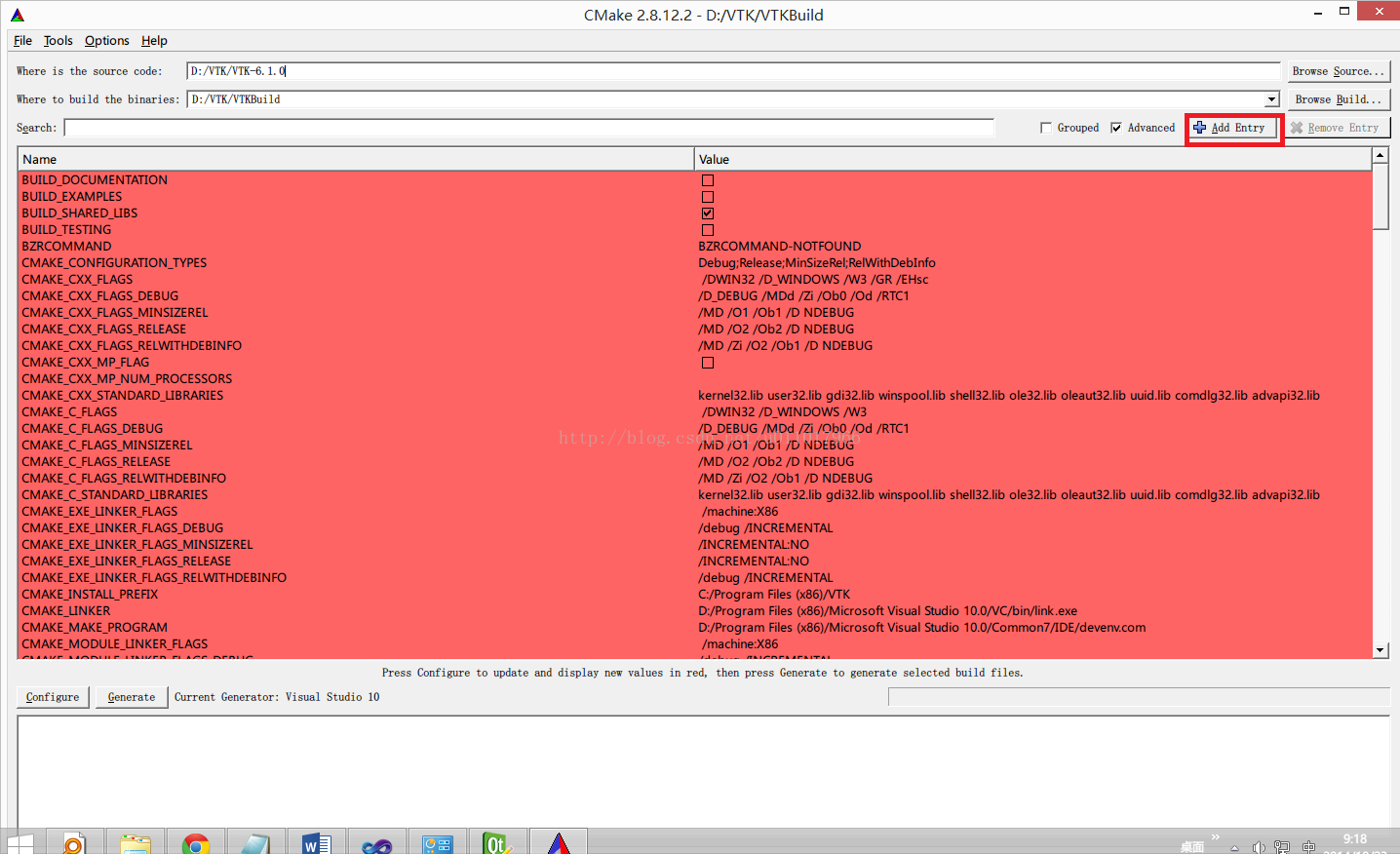The width and height of the screenshot is (1400, 854).
Task: Launch Microsoft Word from the taskbar
Action: (x=316, y=842)
